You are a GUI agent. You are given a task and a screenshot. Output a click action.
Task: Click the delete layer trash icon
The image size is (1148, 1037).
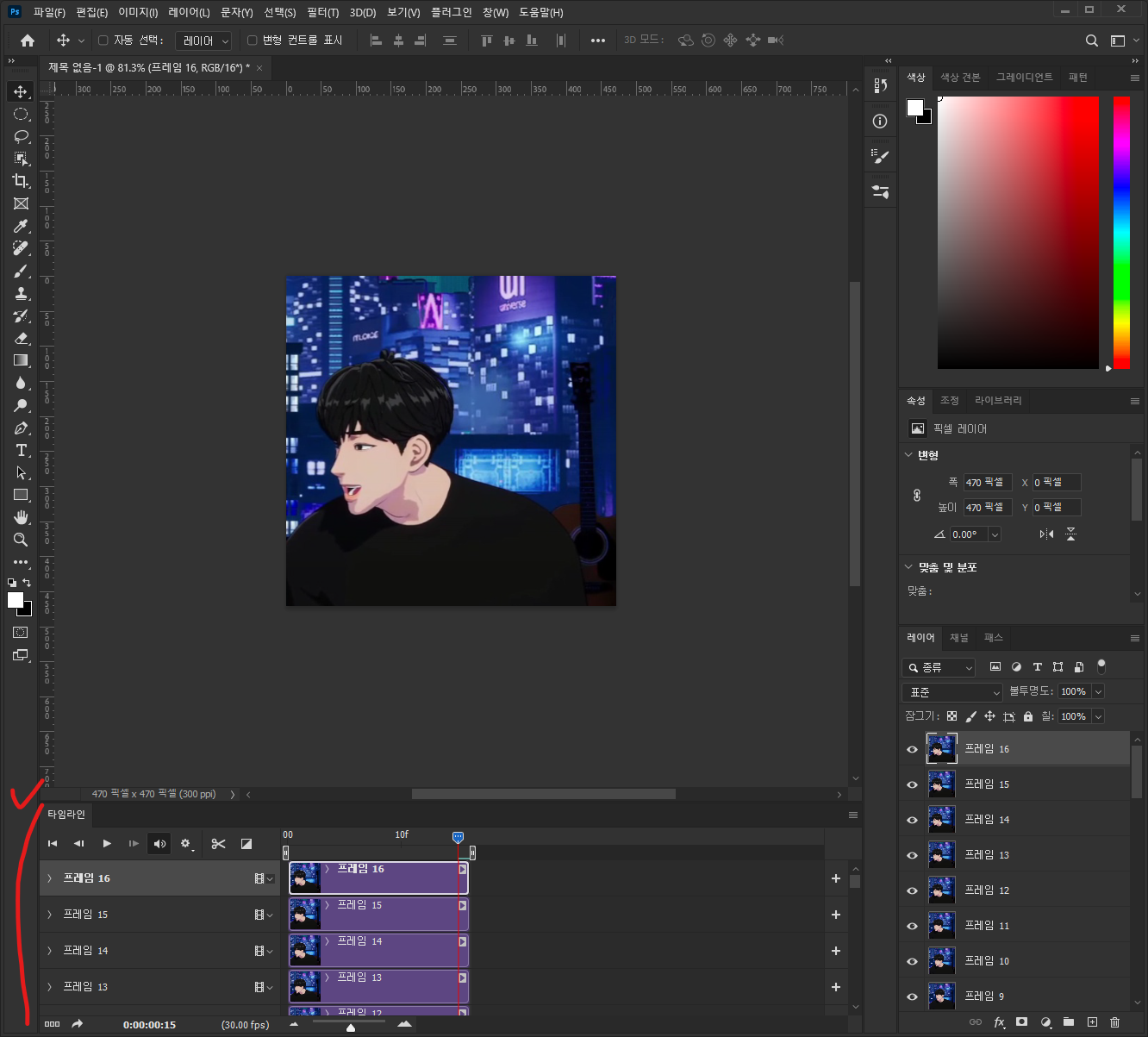[x=1115, y=1021]
